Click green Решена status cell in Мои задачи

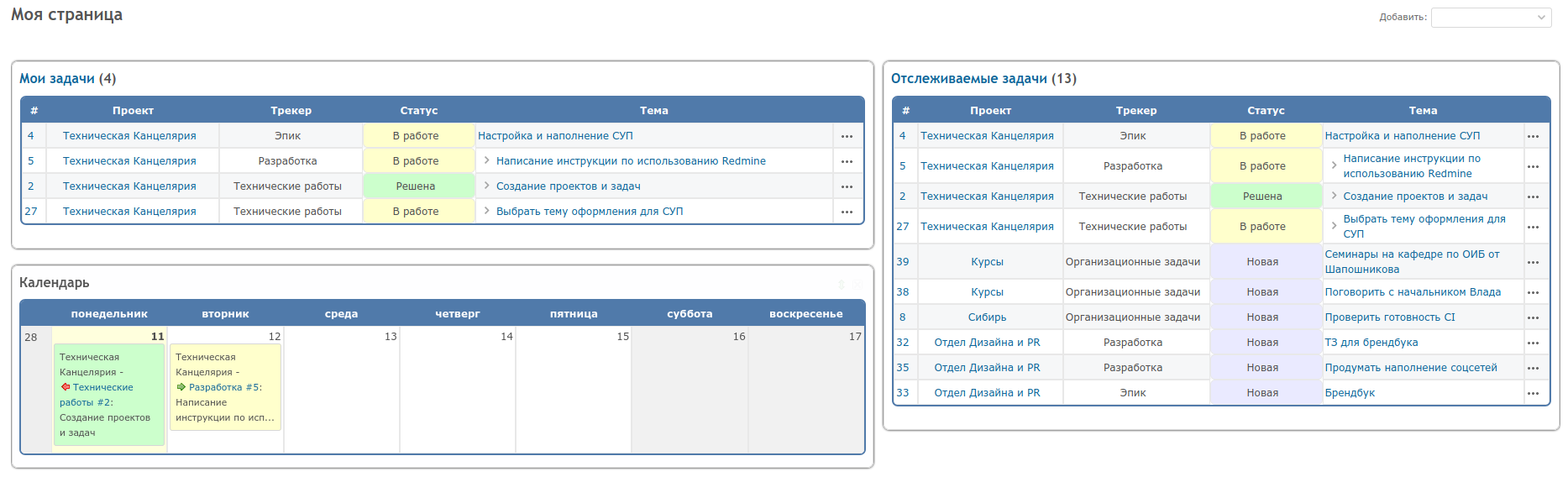coord(416,186)
